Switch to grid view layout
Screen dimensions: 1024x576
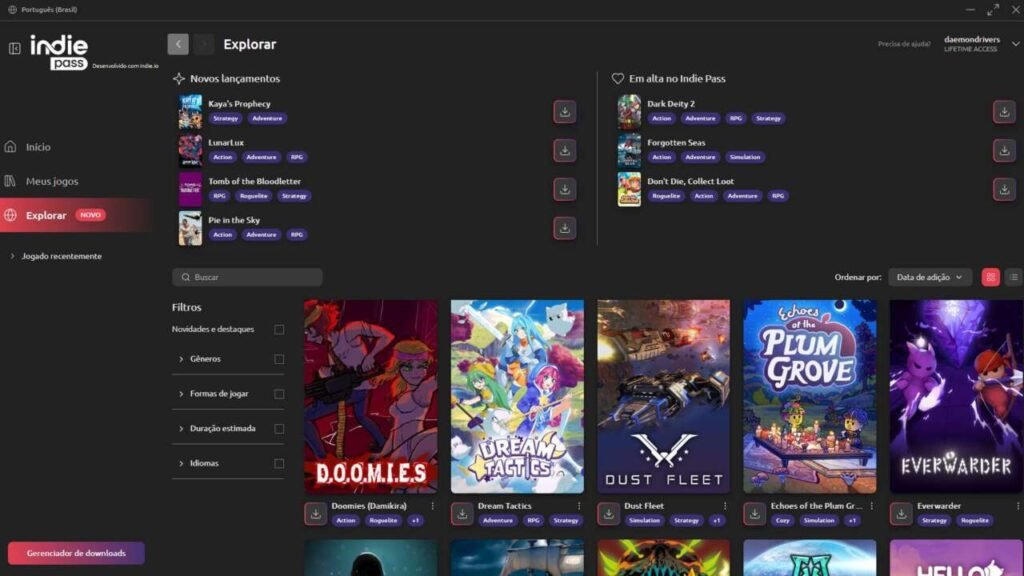991,277
